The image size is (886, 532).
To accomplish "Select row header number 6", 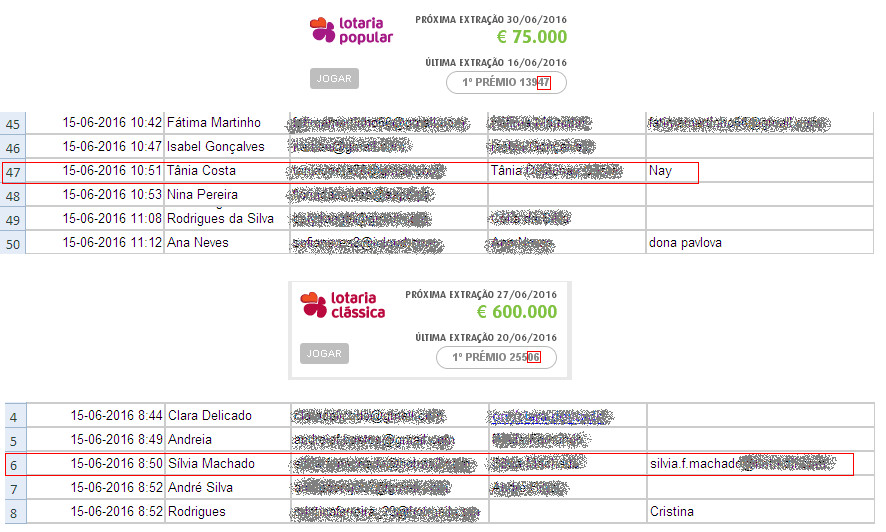I will (13, 464).
